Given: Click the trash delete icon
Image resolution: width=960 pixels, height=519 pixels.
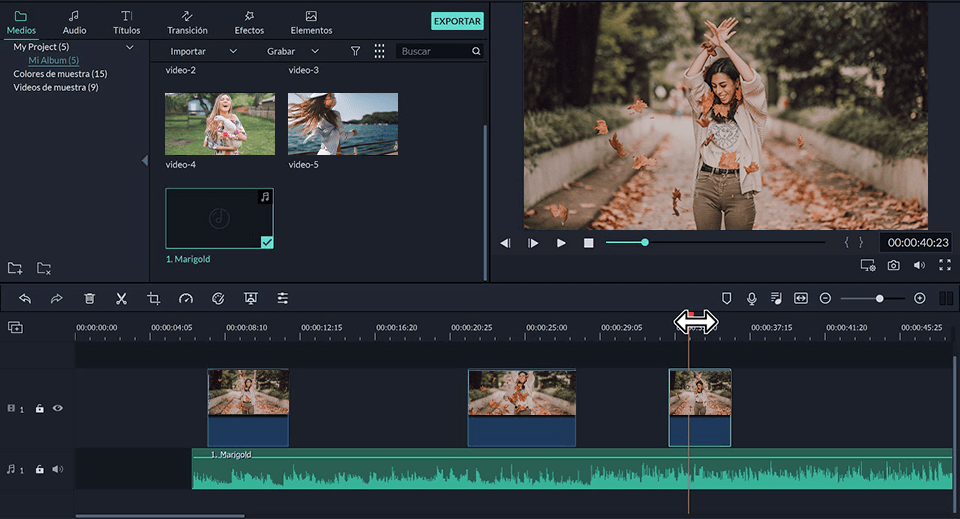Looking at the screenshot, I should pyautogui.click(x=89, y=299).
